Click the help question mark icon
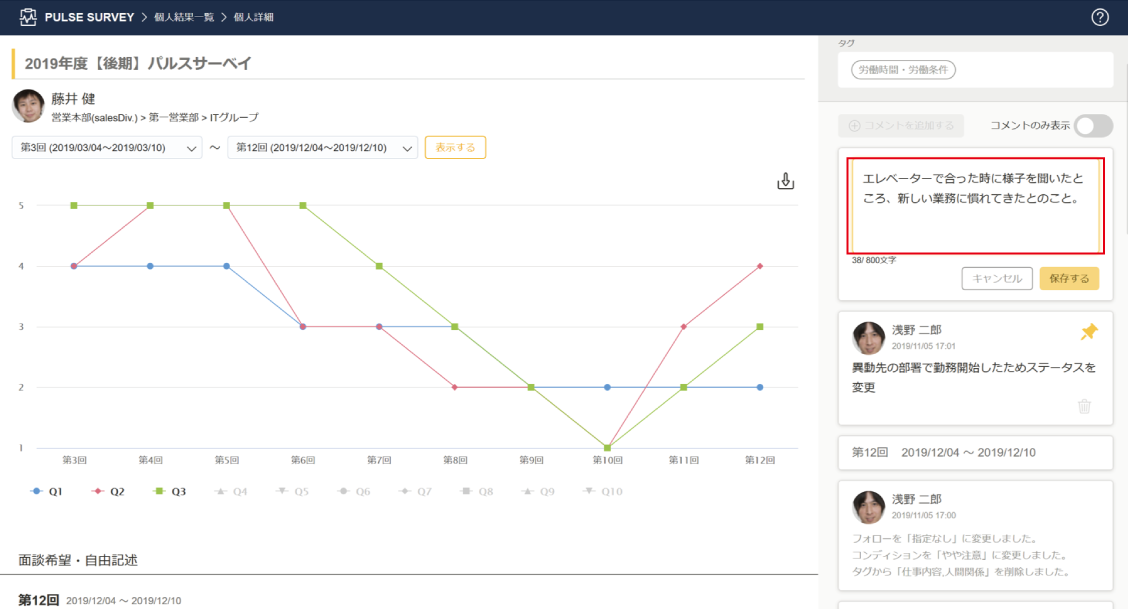Screen dimensions: 1128x609 [1100, 17]
